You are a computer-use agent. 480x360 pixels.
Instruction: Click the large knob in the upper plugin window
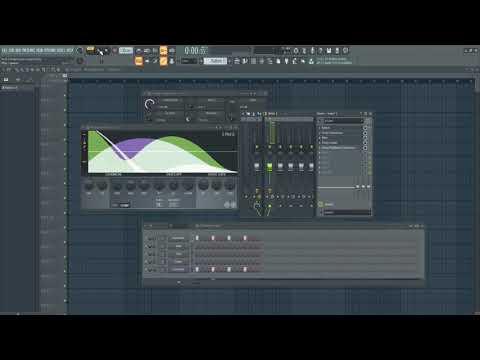tap(150, 104)
